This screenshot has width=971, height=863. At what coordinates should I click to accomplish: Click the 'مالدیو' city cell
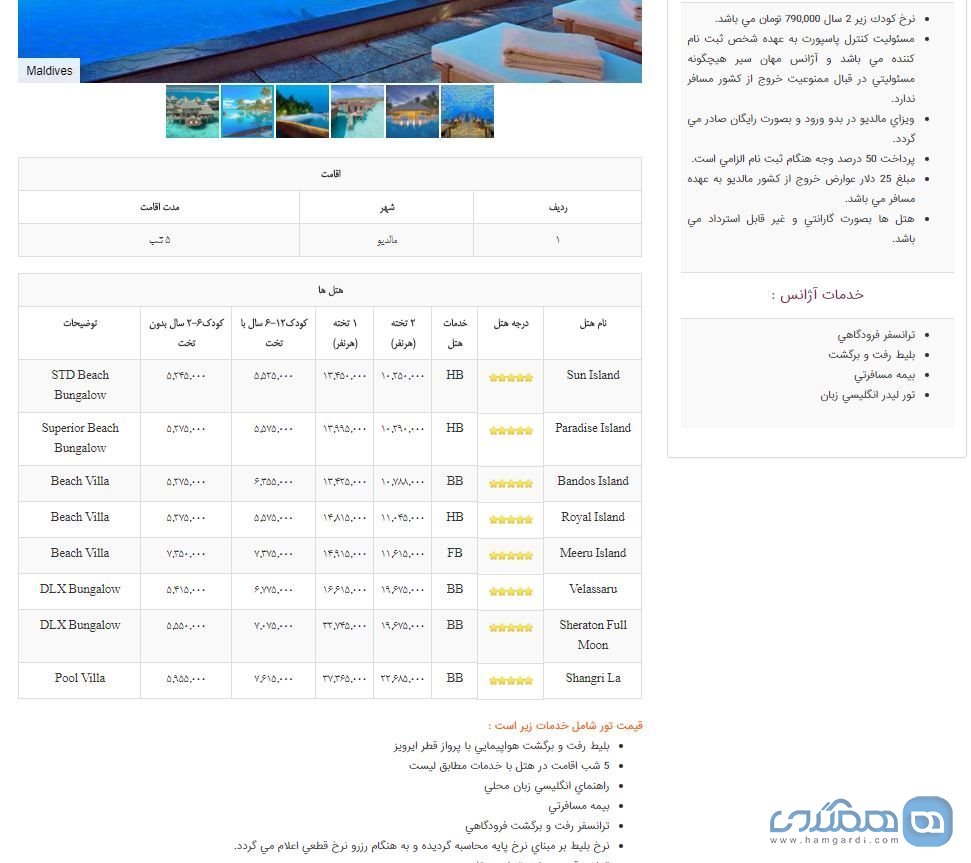387,240
